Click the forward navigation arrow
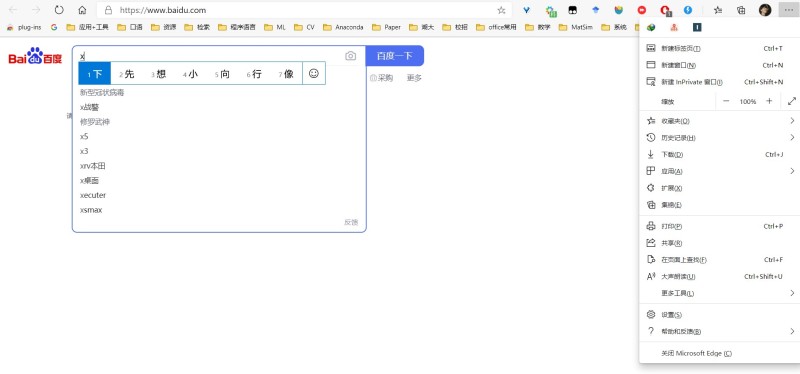This screenshot has width=800, height=374. point(36,10)
